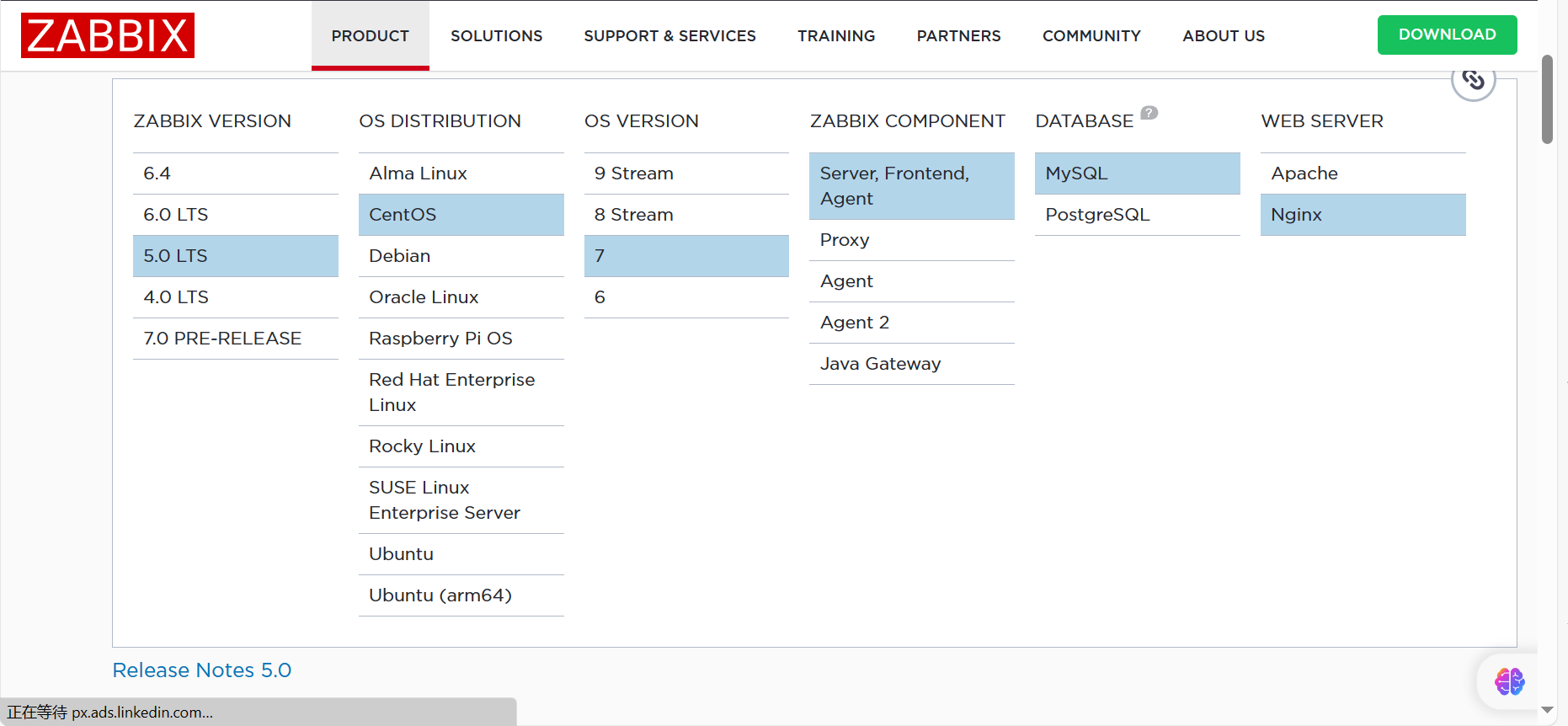Choose Raspberry Pi OS distribution
The height and width of the screenshot is (726, 1568).
click(461, 339)
